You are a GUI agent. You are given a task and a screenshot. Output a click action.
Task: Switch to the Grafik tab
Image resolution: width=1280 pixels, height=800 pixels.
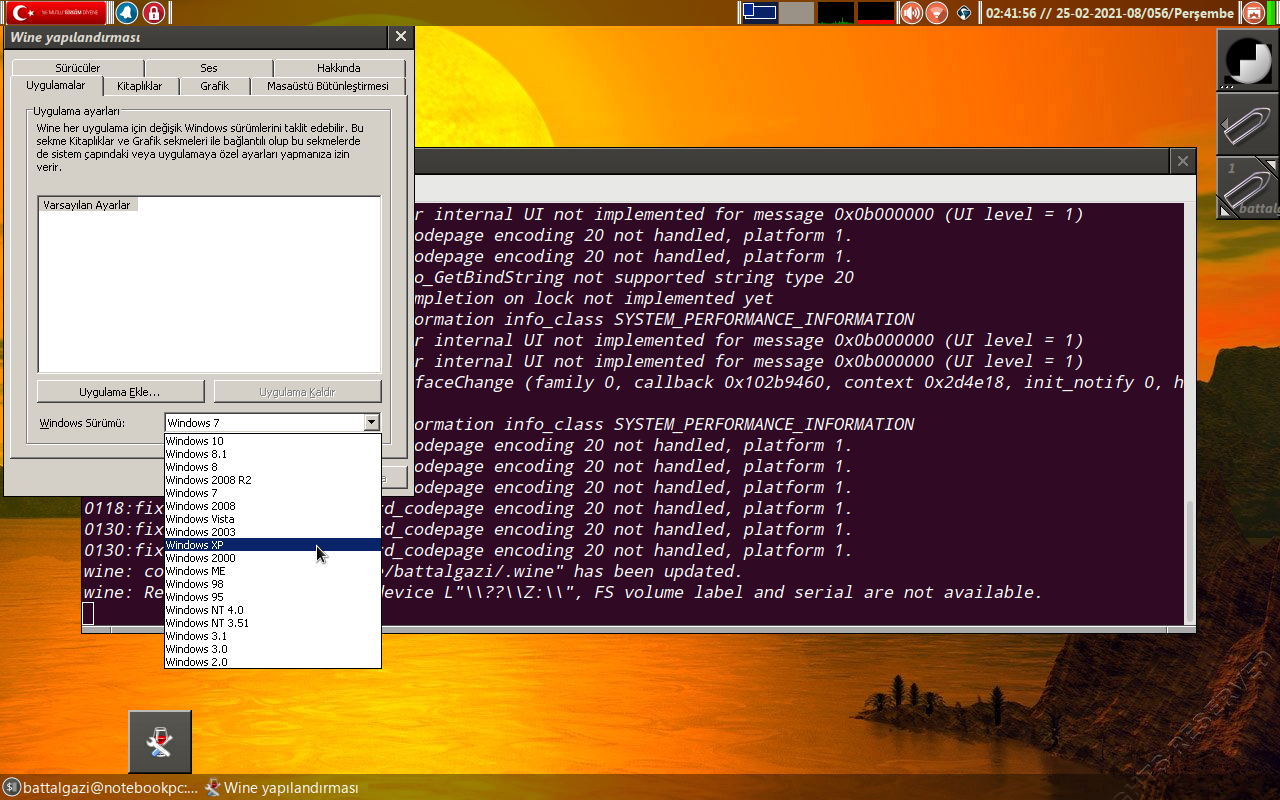pos(214,86)
